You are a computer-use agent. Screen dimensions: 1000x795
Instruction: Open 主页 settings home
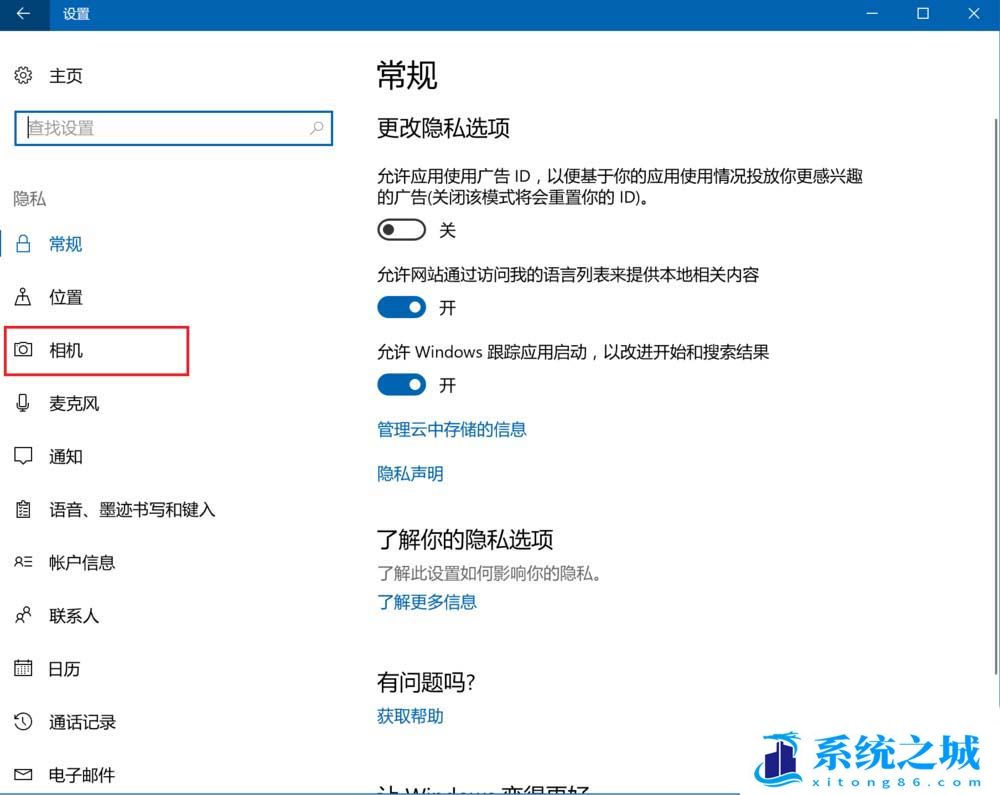[66, 76]
